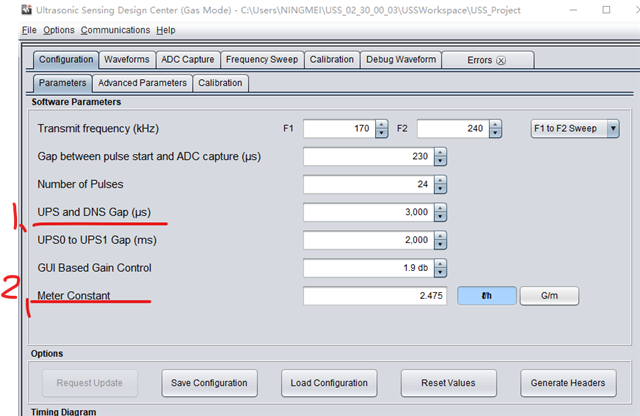Click the Timing Diagram heading
640x416 pixels.
click(x=64, y=412)
